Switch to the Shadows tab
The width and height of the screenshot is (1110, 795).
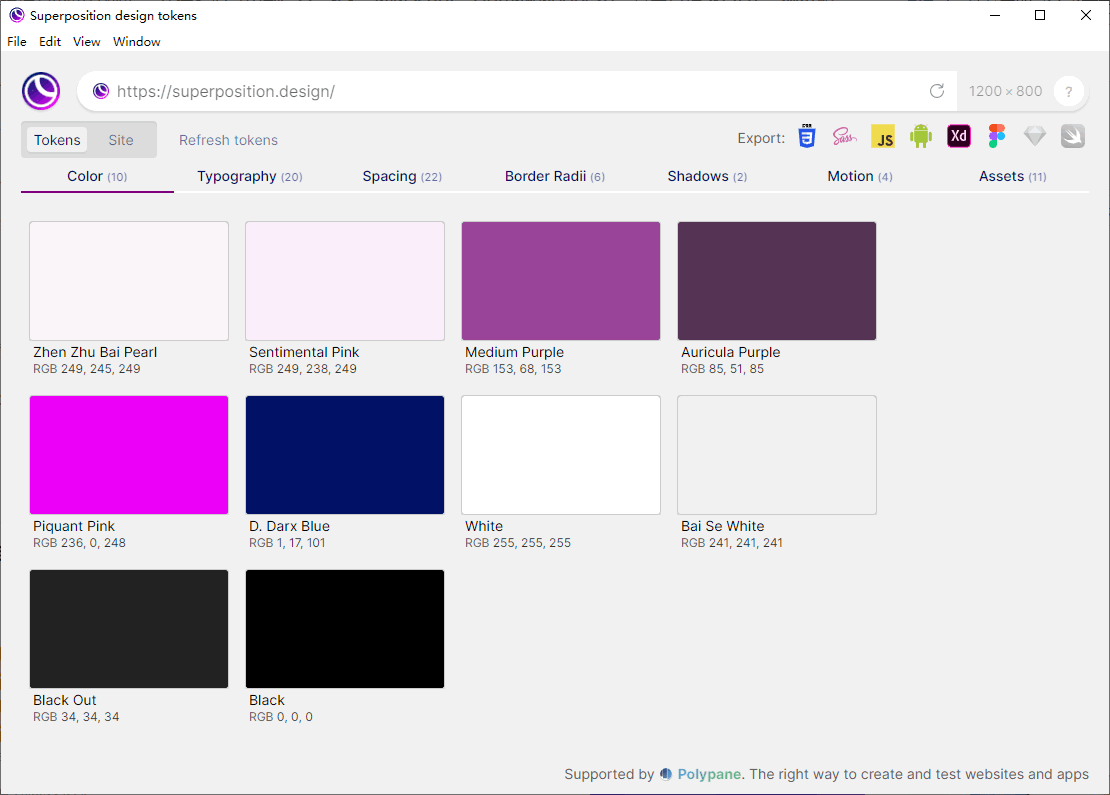pos(707,177)
